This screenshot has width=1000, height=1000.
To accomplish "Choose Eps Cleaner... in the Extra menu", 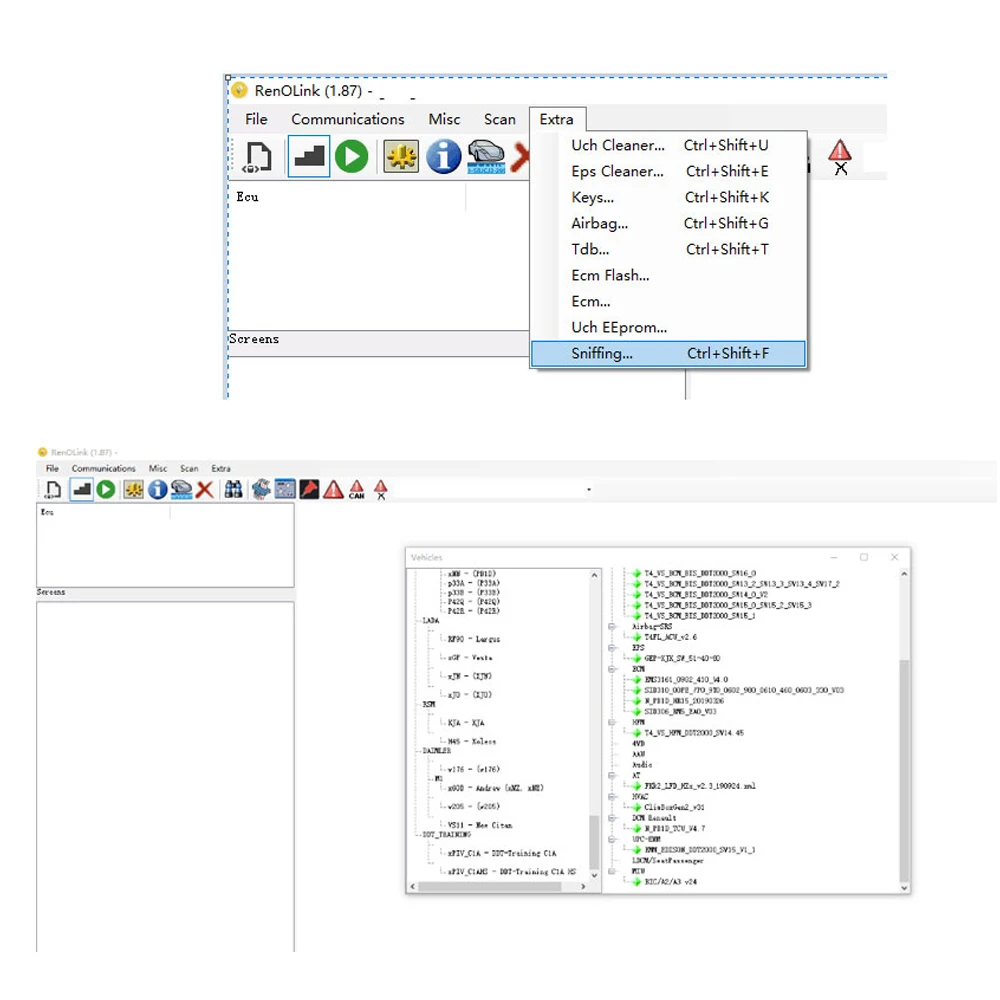I will (668, 172).
